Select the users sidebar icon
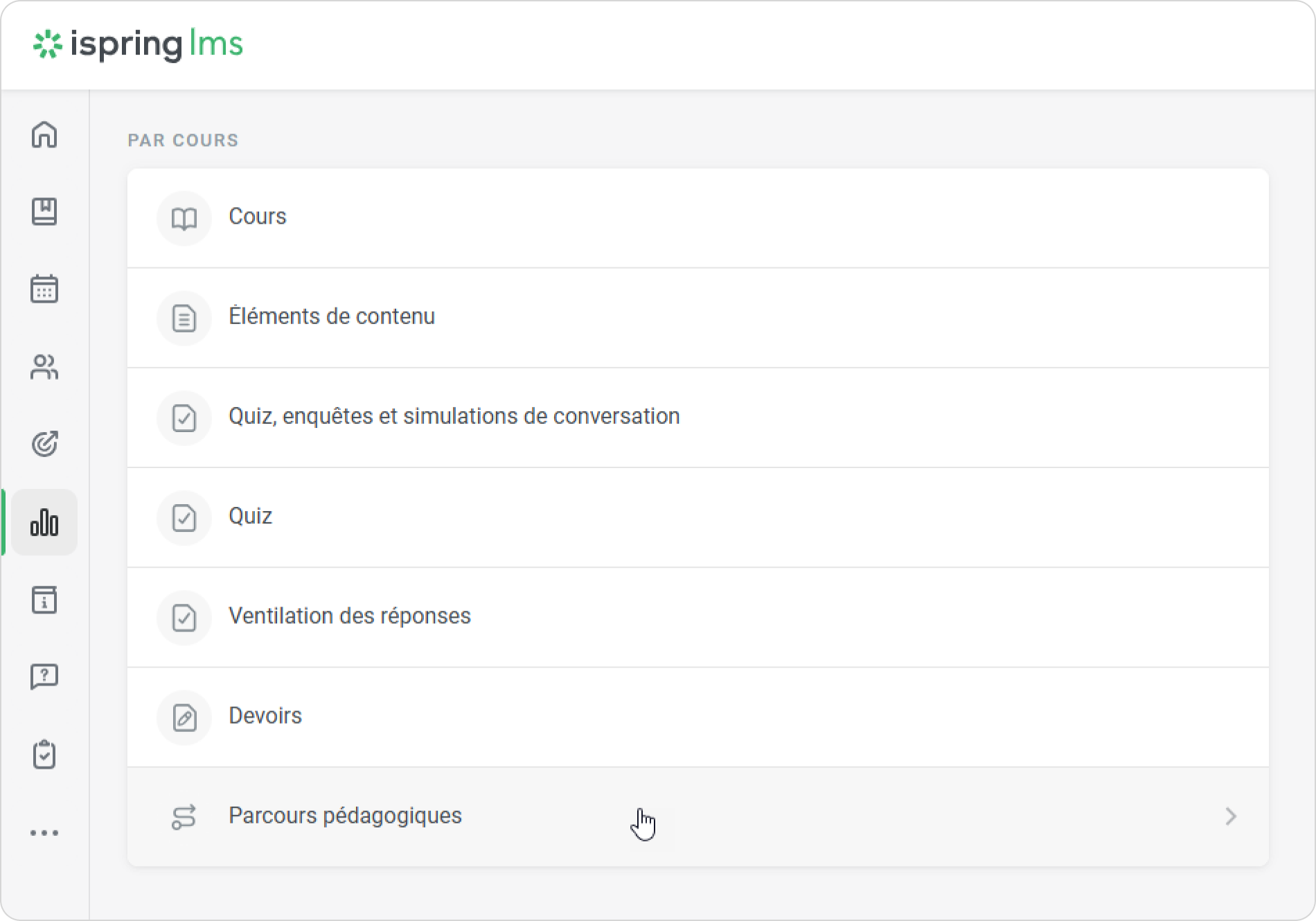 click(x=44, y=367)
